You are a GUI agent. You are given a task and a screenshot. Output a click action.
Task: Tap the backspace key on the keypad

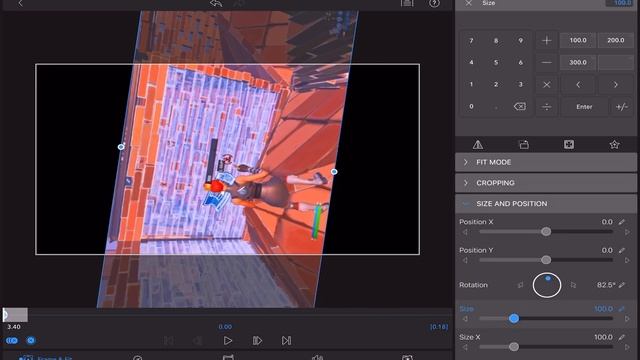(520, 107)
